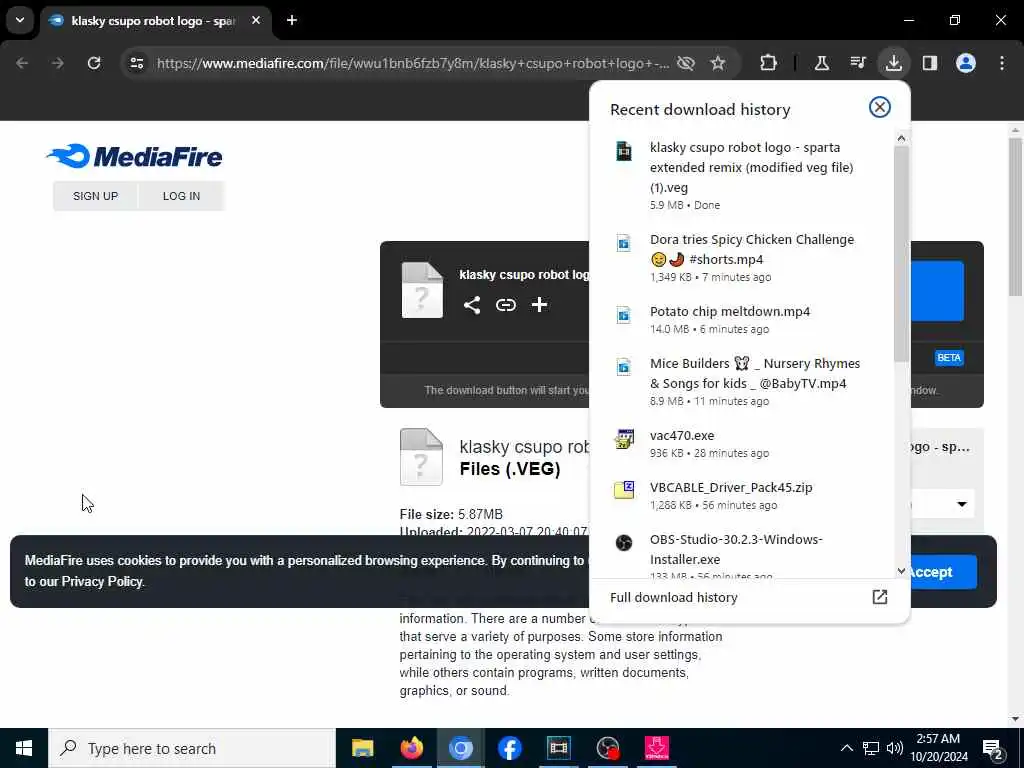
Task: Click the BETA badge on file card
Action: click(x=949, y=358)
